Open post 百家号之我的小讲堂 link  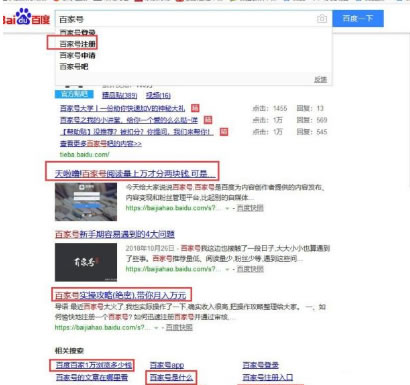click(x=129, y=120)
